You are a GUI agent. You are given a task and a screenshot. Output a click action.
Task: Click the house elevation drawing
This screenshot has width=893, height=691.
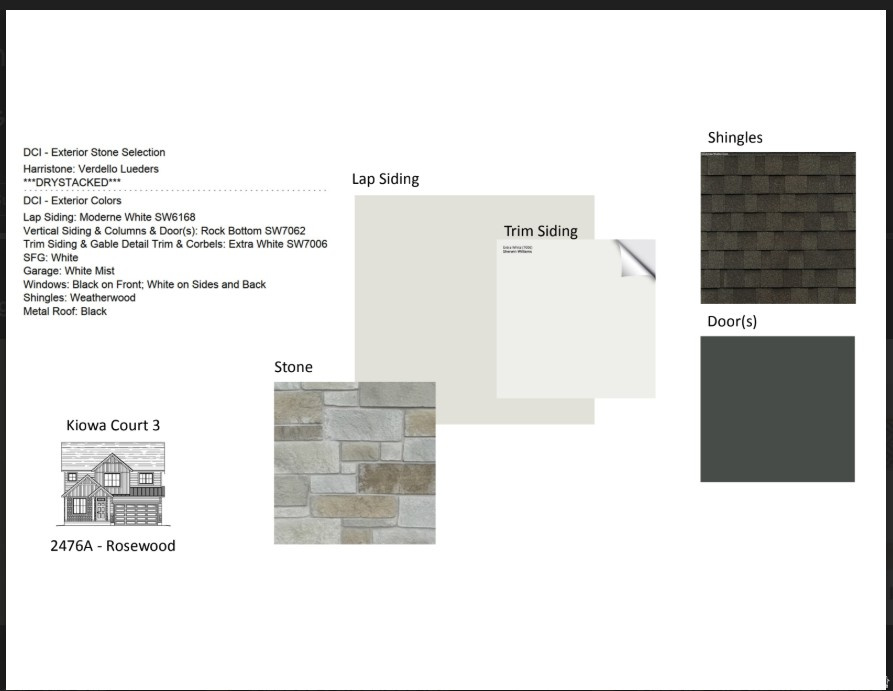112,484
